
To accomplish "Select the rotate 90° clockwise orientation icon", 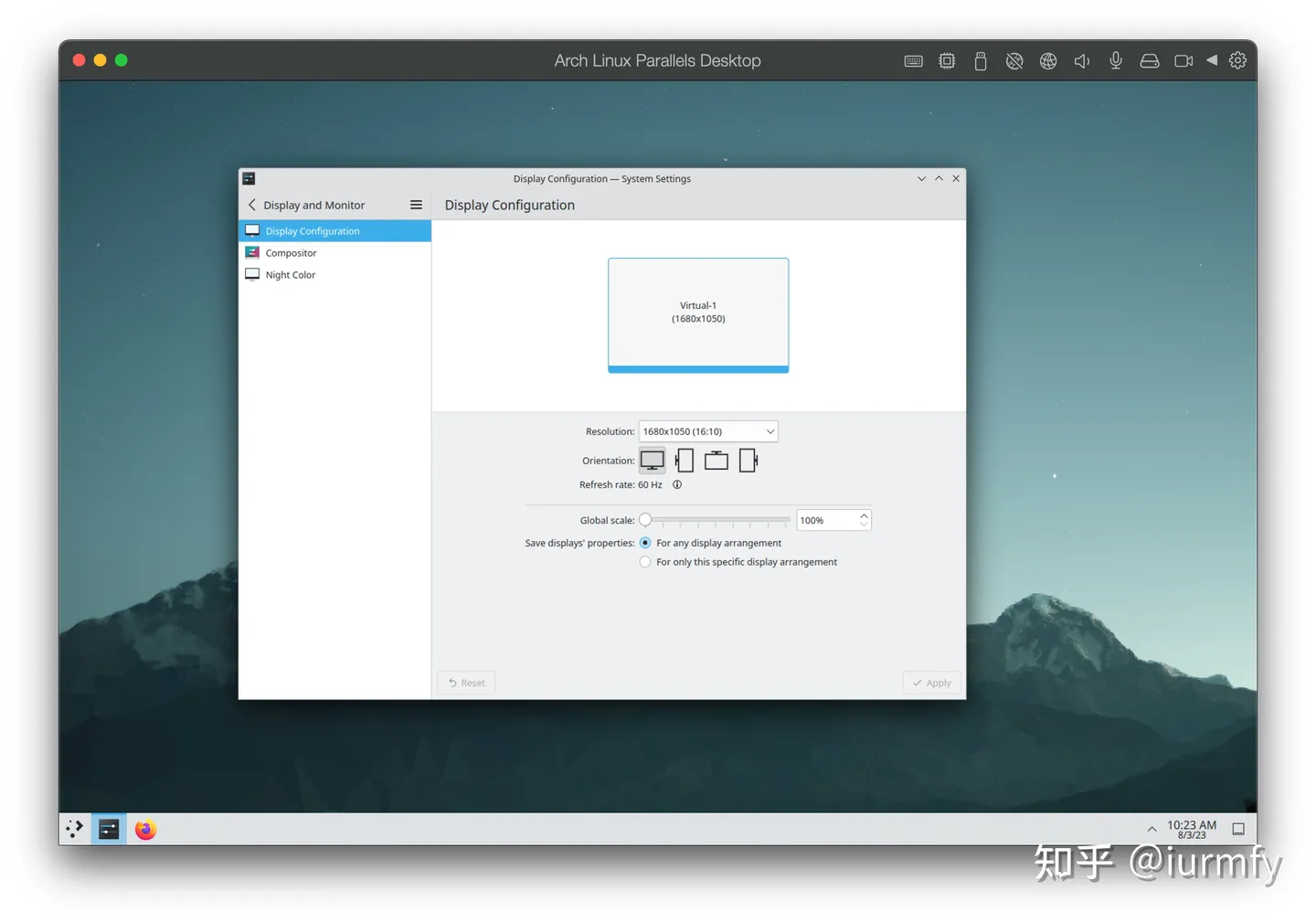I will pos(748,461).
